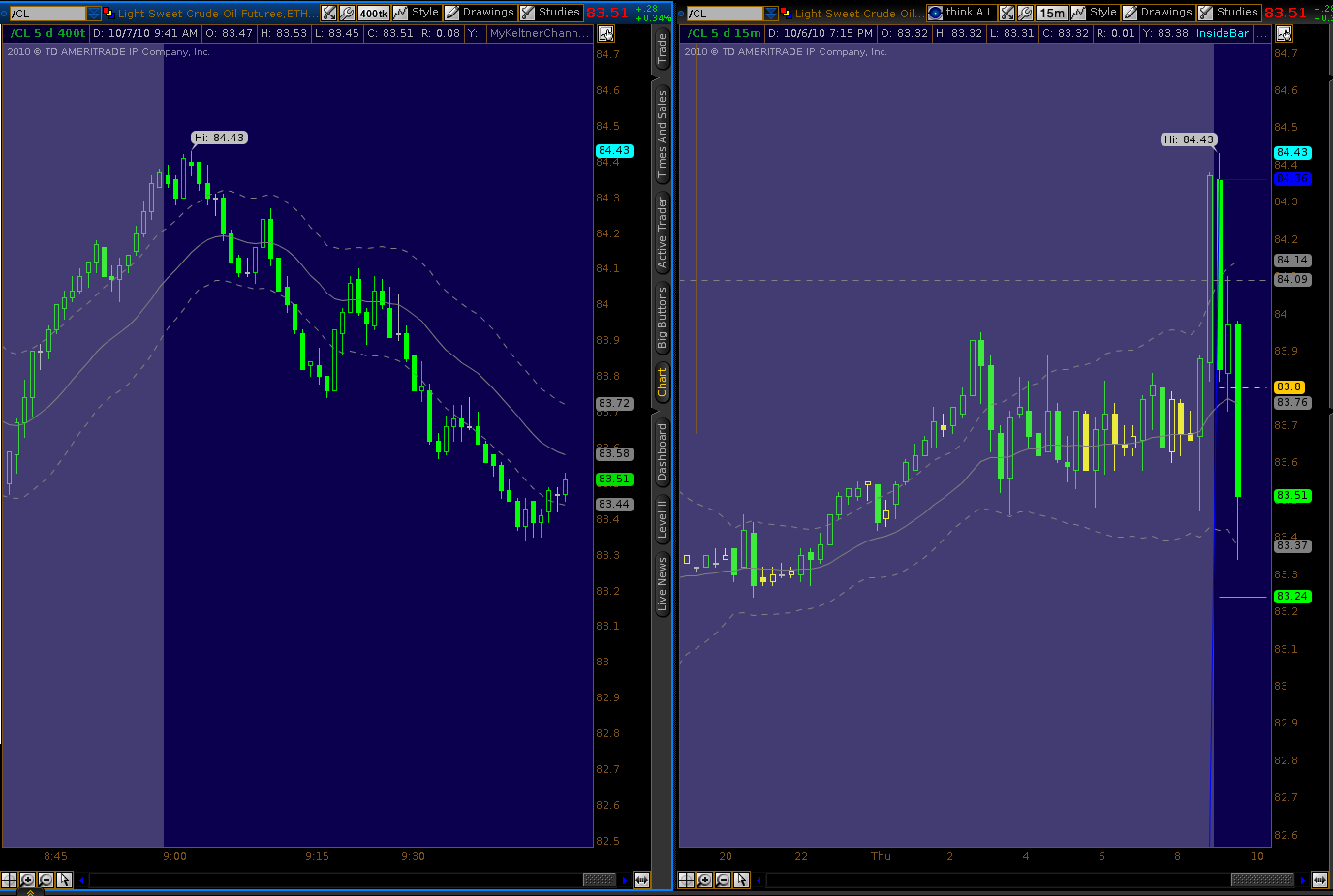
Task: Click left scroll arrow of right chart scrollbar
Action: (x=759, y=880)
